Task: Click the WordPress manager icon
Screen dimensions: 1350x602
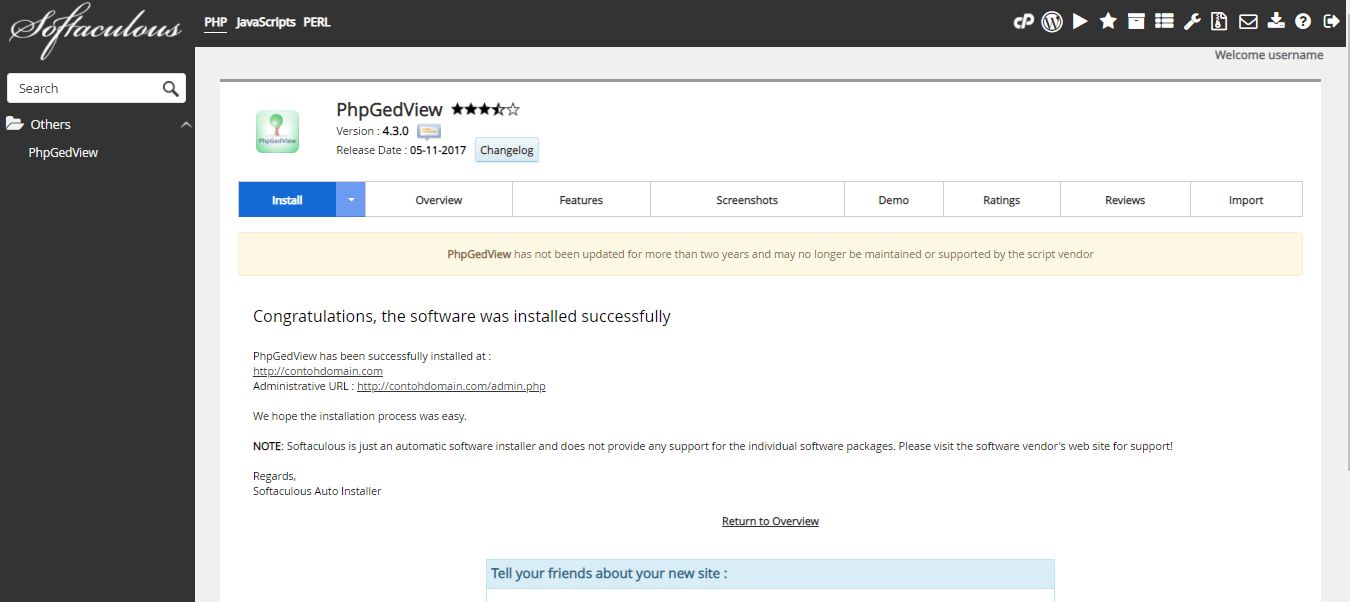Action: 1051,21
